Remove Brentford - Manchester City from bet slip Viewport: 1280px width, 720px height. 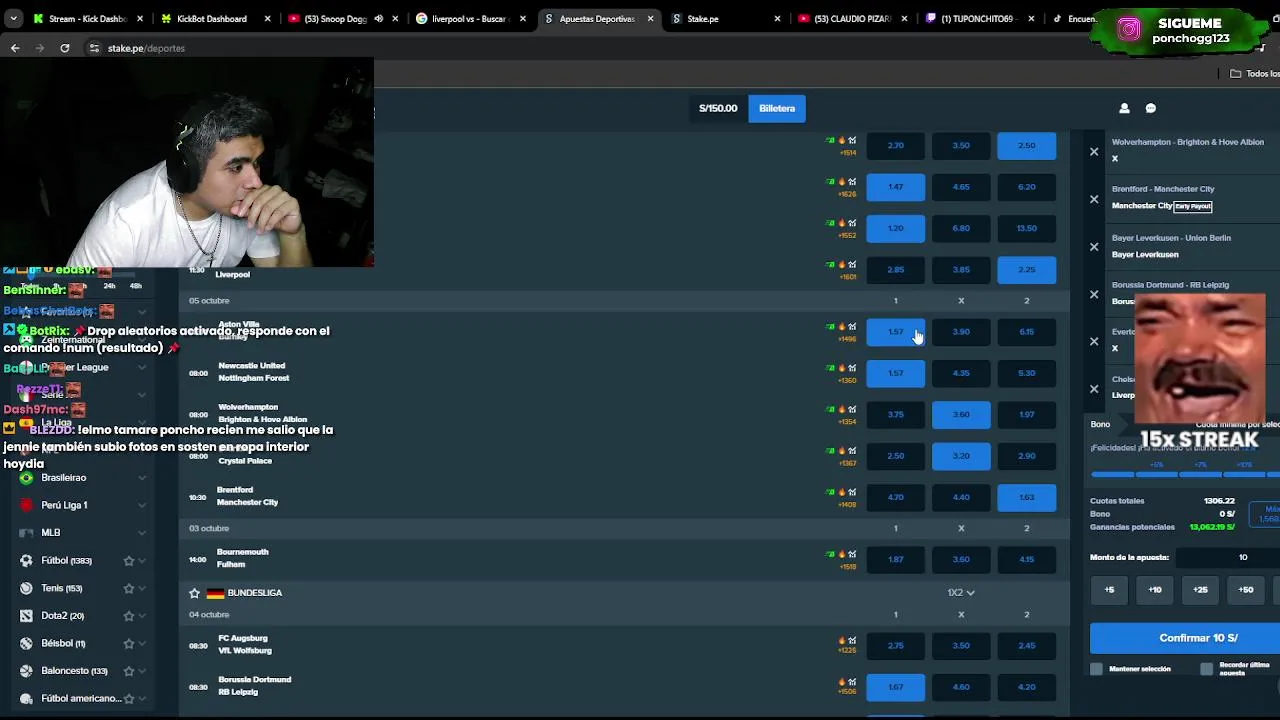[x=1094, y=199]
